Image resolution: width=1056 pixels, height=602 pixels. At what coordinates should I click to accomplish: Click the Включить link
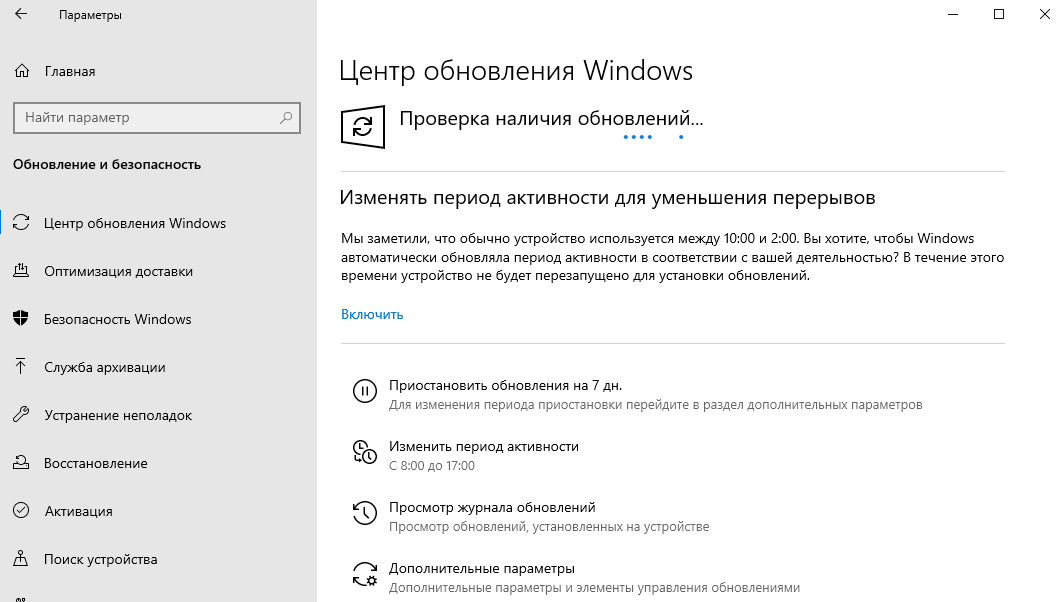tap(372, 314)
